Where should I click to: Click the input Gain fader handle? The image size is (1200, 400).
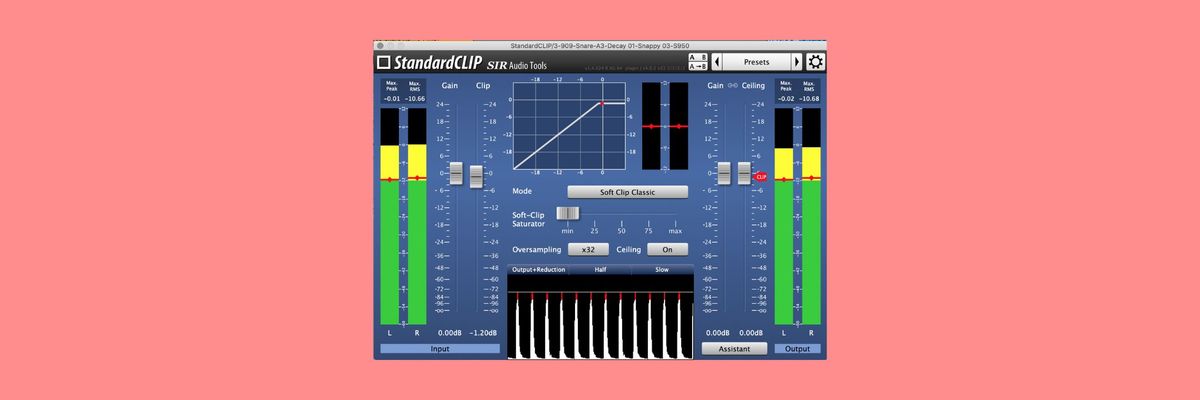[x=456, y=173]
